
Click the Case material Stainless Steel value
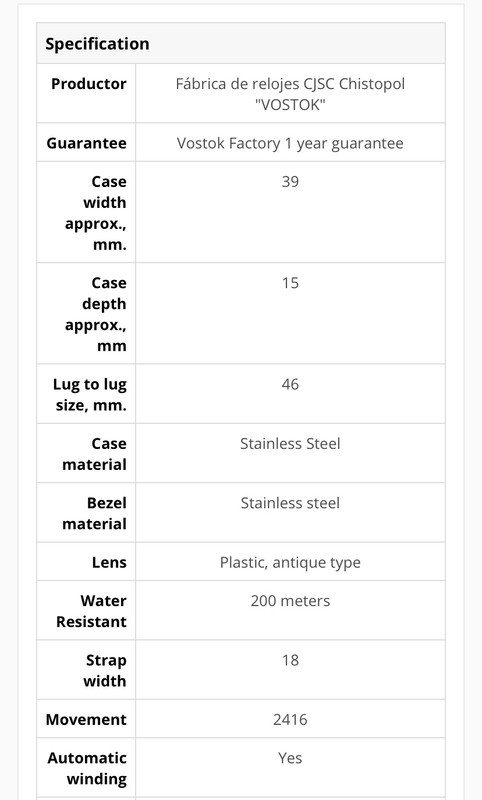tap(290, 443)
